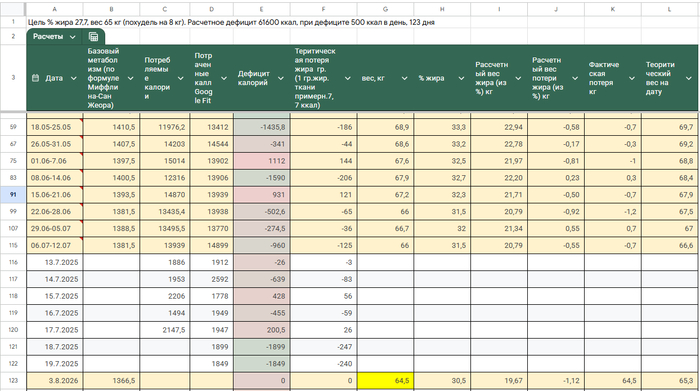The image size is (700, 391).
Task: Open the Базовый метаболизм column dropdown
Action: coord(130,78)
